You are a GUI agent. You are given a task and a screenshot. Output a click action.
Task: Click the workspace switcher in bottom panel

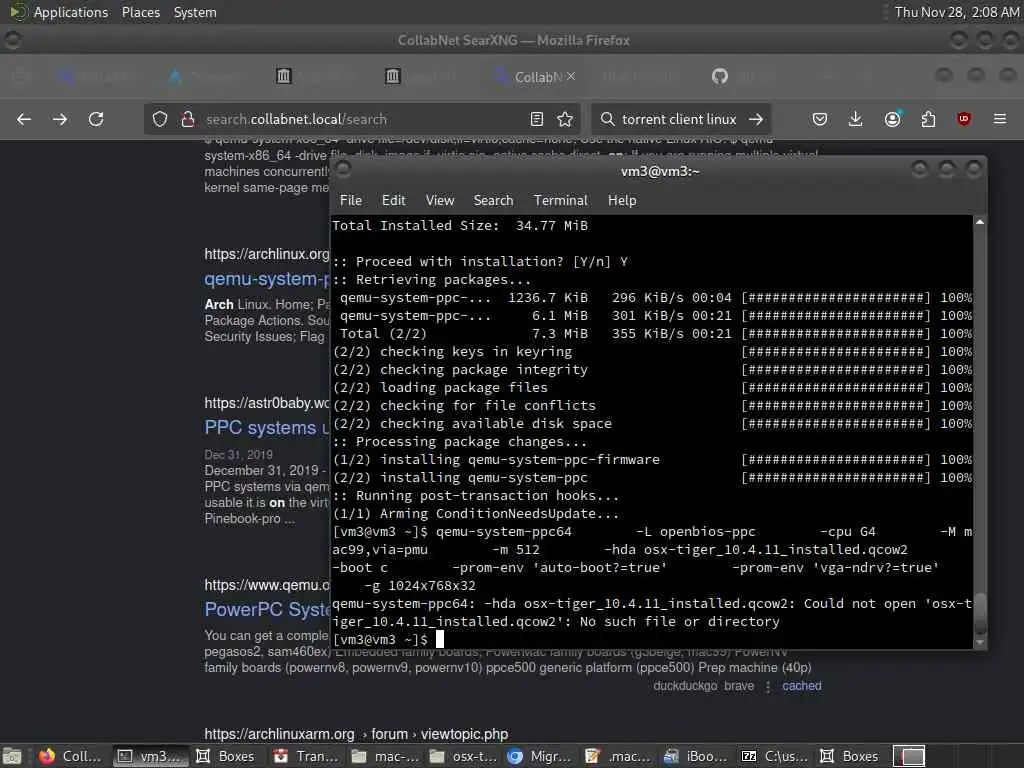click(x=909, y=756)
